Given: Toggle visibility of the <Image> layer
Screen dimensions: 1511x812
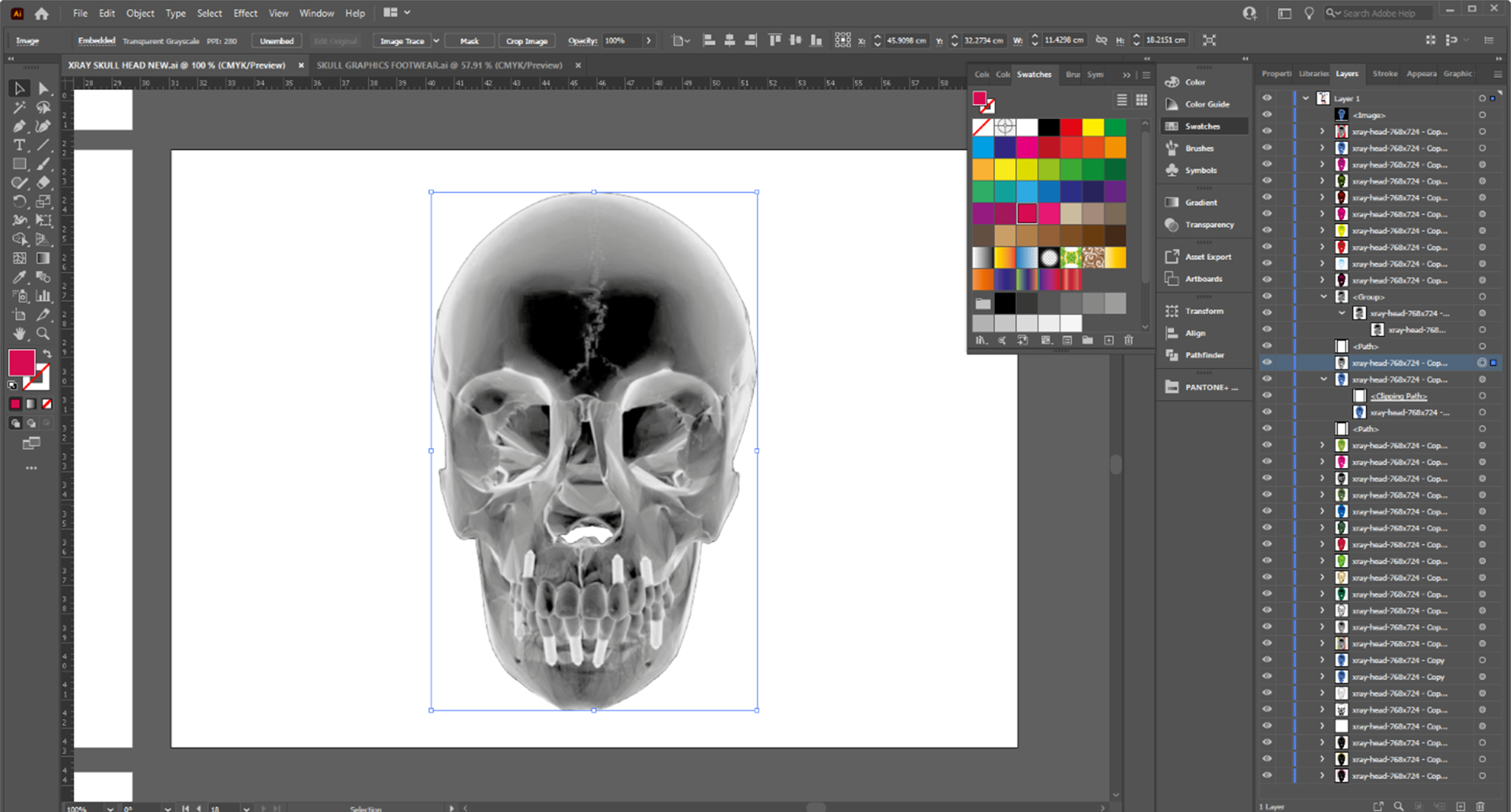Looking at the screenshot, I should click(x=1267, y=115).
